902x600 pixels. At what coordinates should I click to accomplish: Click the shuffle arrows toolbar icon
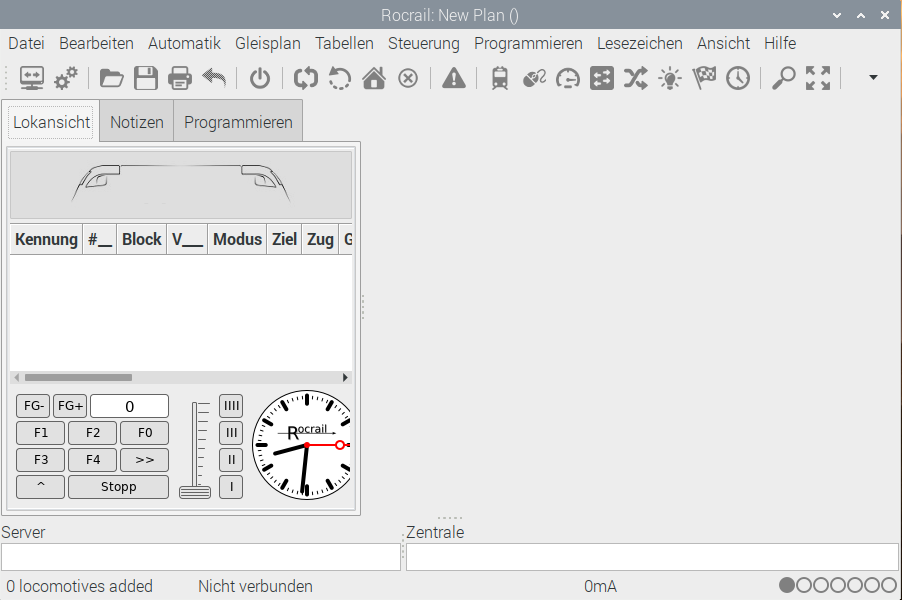635,78
